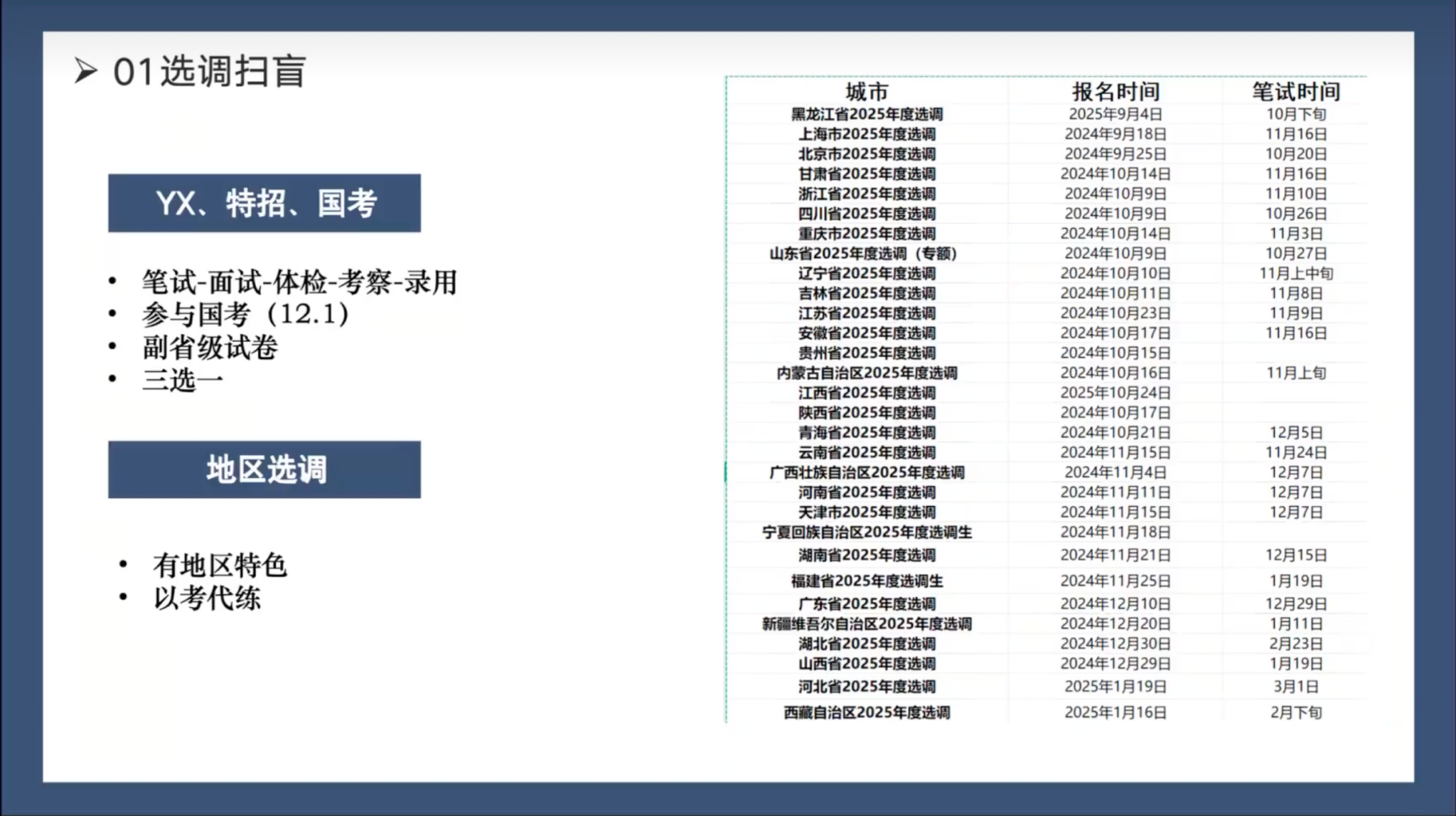1456x816 pixels.
Task: Click the 城市 column header
Action: click(x=867, y=92)
